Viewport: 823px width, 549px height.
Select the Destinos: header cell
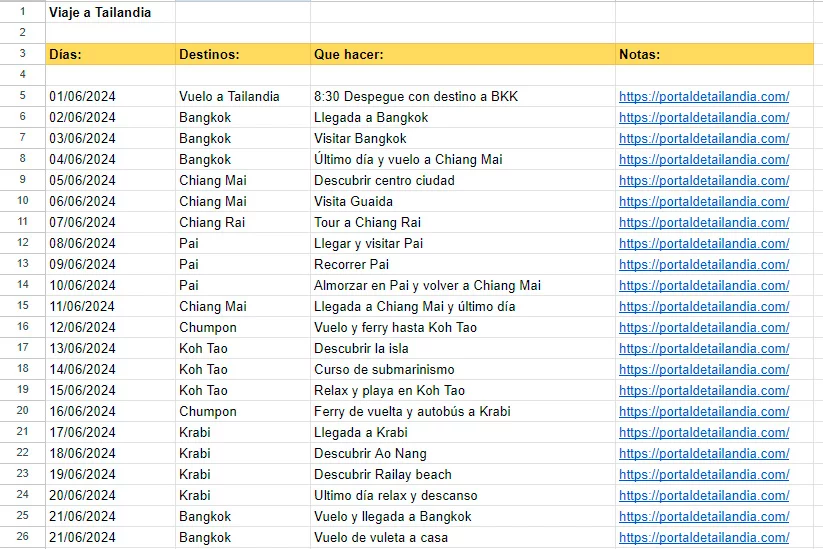point(242,54)
